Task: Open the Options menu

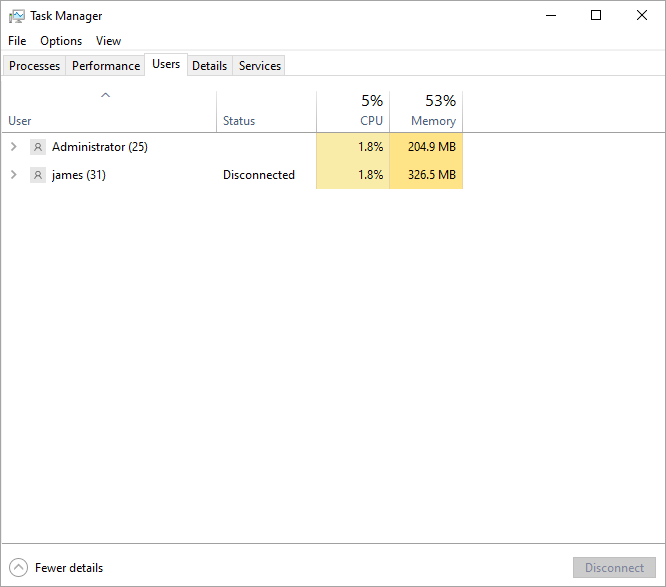Action: 61,41
